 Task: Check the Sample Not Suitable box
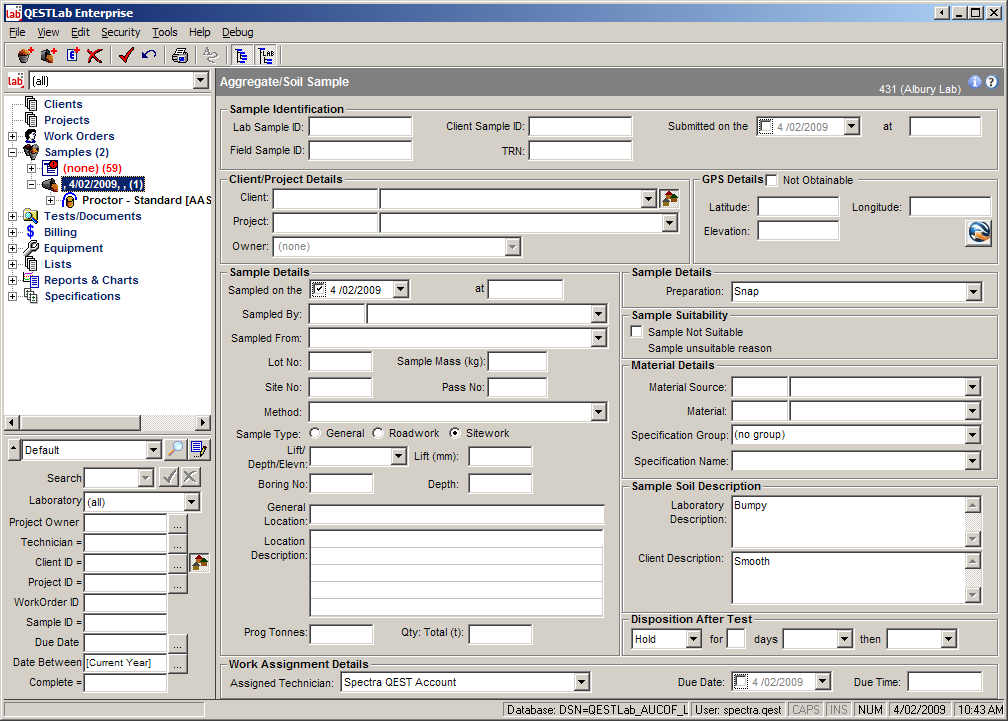click(x=637, y=332)
